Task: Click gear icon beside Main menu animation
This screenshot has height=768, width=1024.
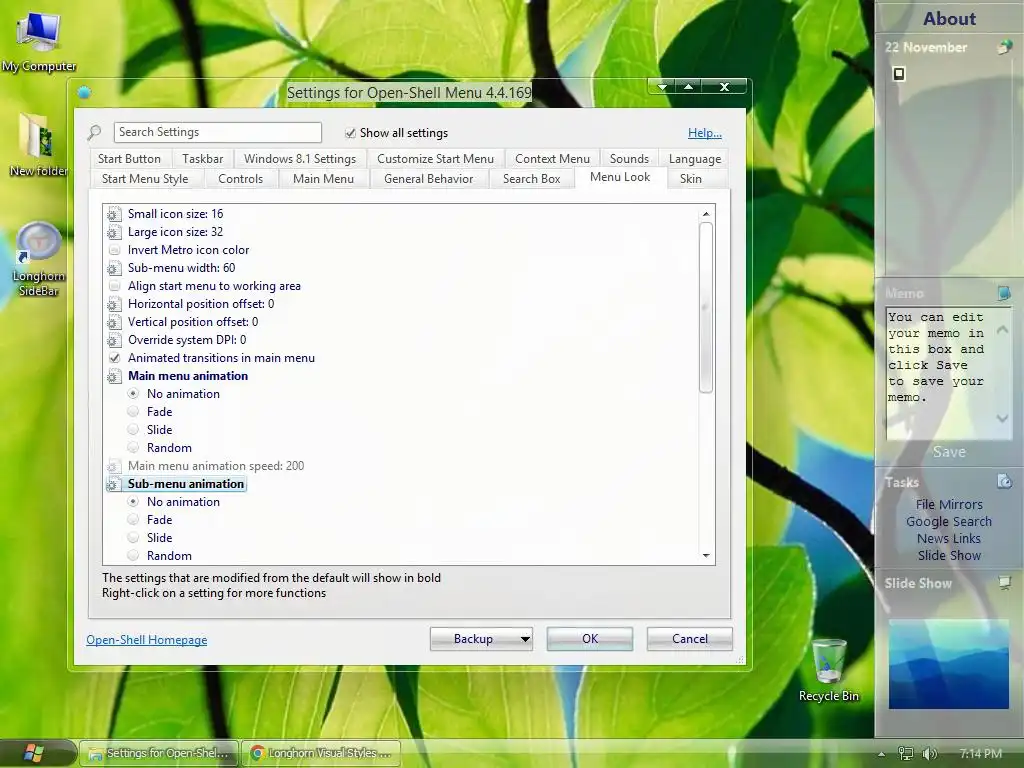Action: (x=114, y=376)
